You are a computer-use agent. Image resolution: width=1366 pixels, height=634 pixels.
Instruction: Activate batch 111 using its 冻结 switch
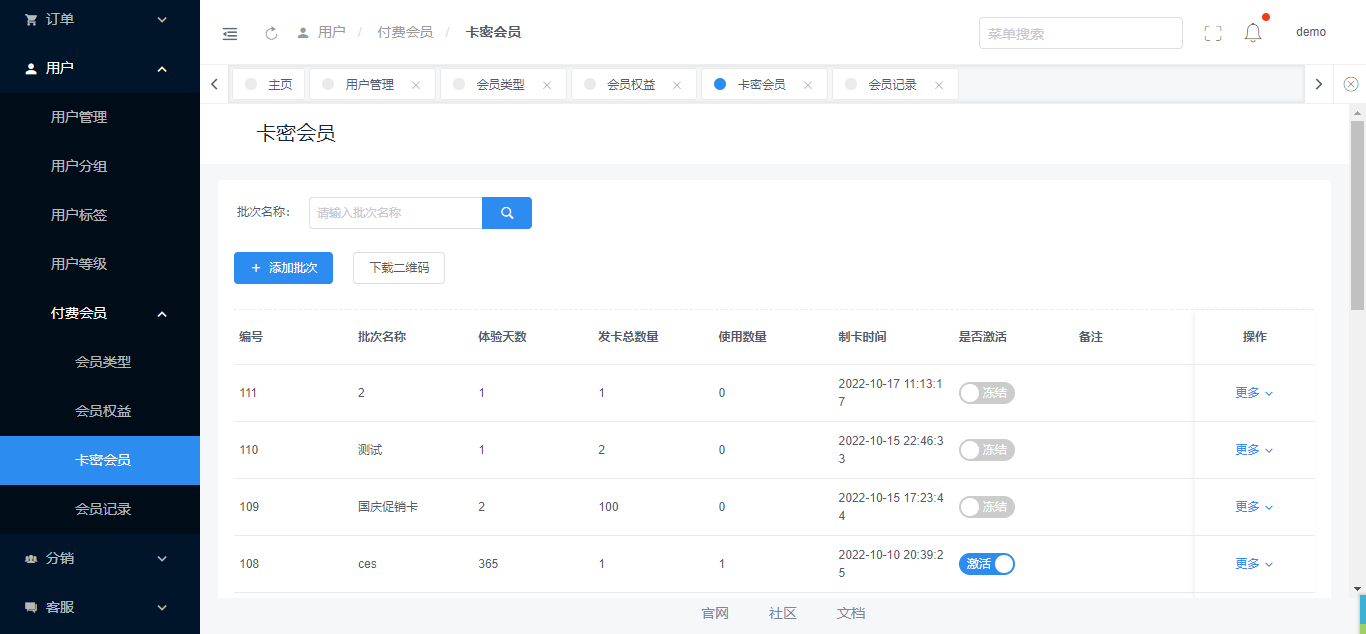click(x=986, y=393)
